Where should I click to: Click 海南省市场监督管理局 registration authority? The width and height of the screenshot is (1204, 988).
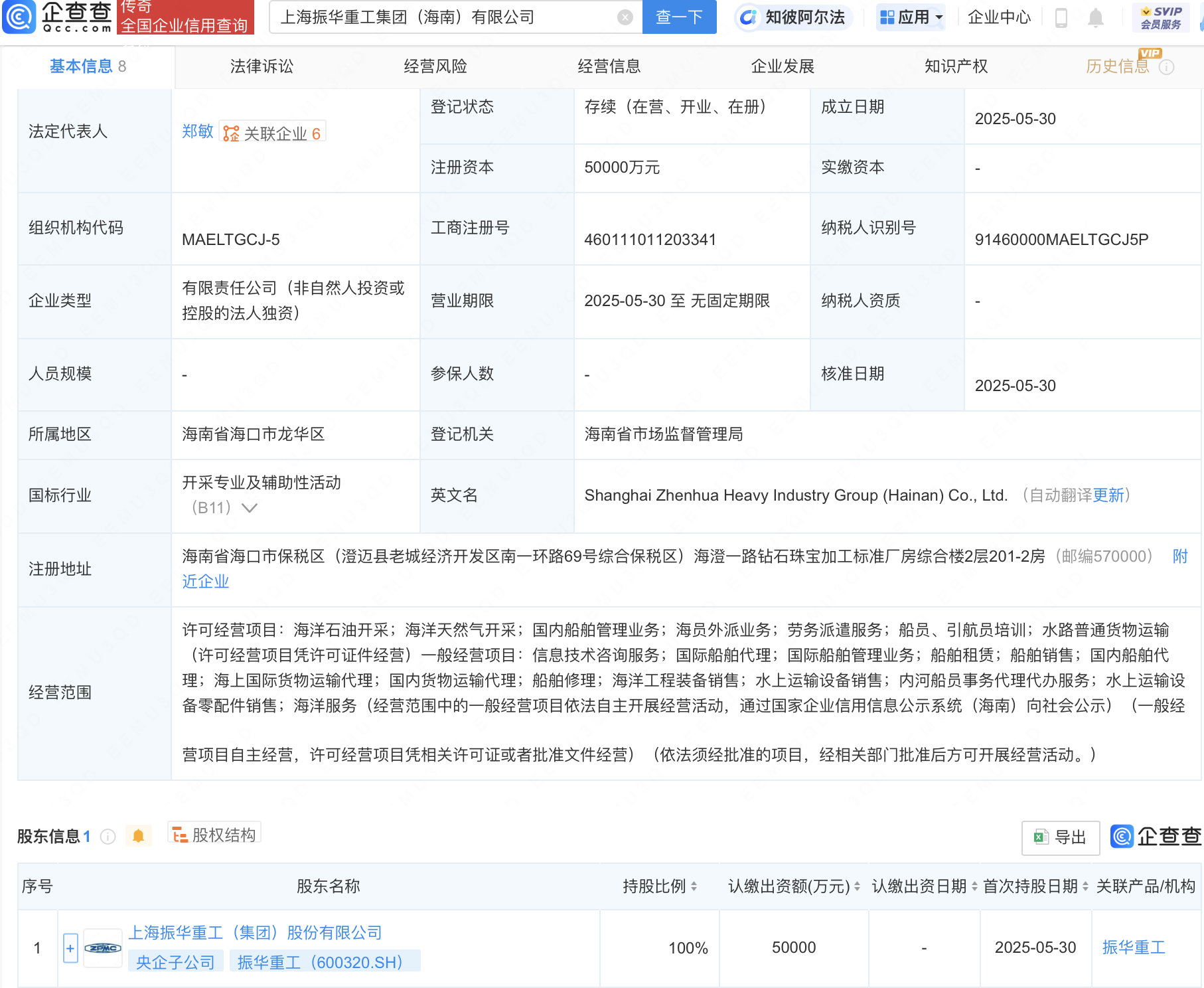[664, 434]
